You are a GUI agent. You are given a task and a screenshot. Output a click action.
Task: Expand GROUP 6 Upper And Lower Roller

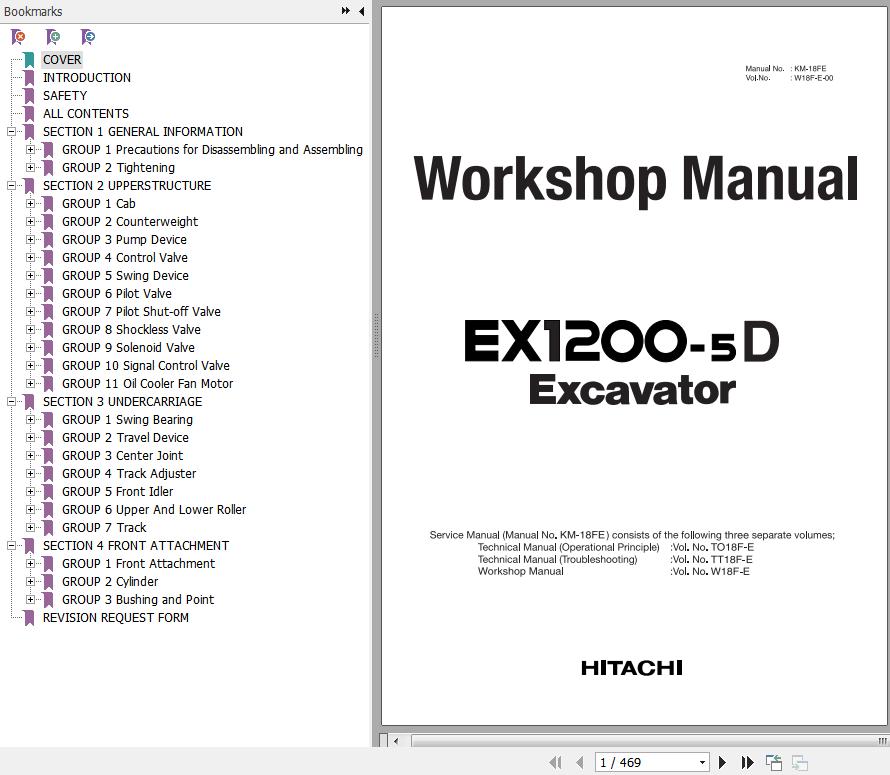(30, 510)
